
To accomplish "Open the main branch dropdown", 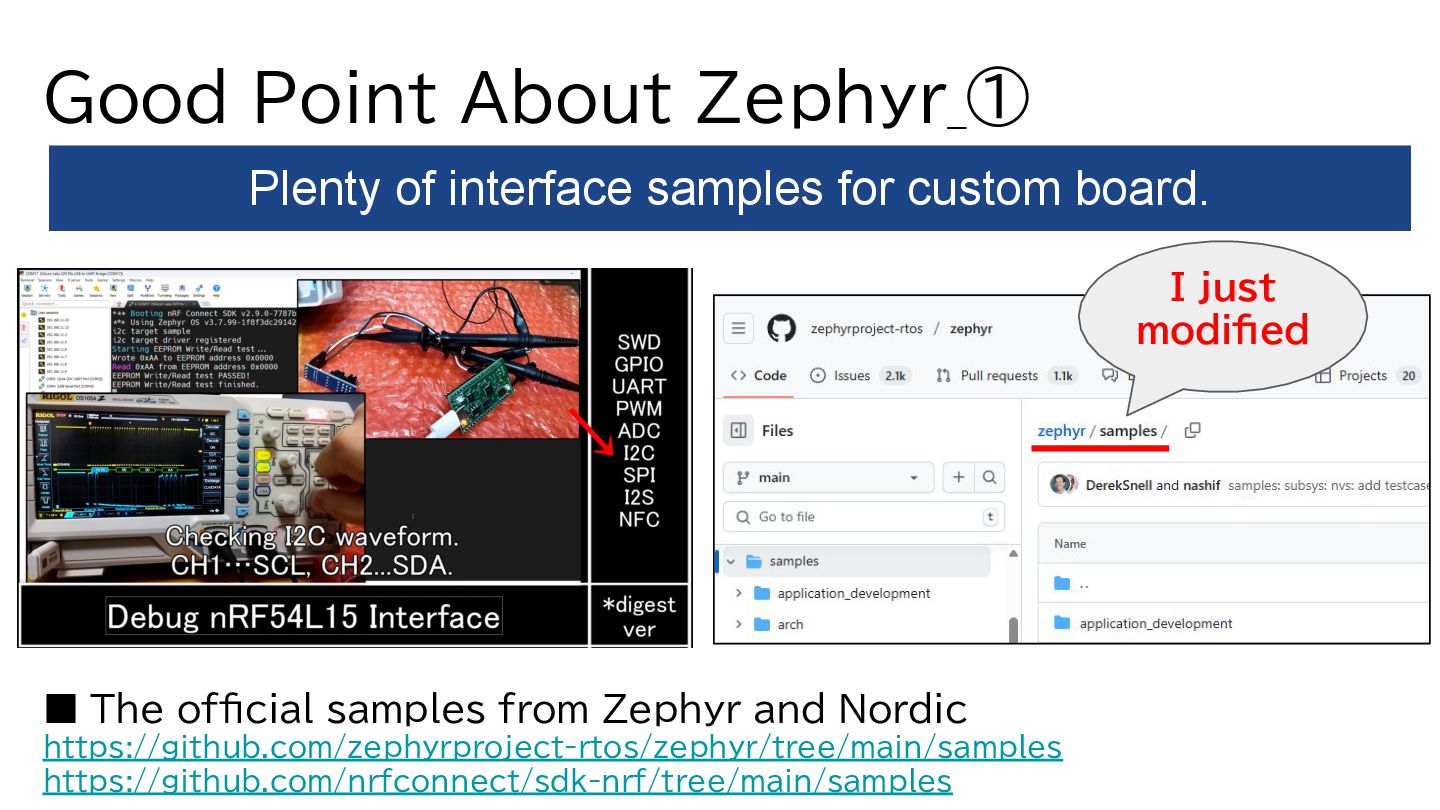I will point(828,477).
